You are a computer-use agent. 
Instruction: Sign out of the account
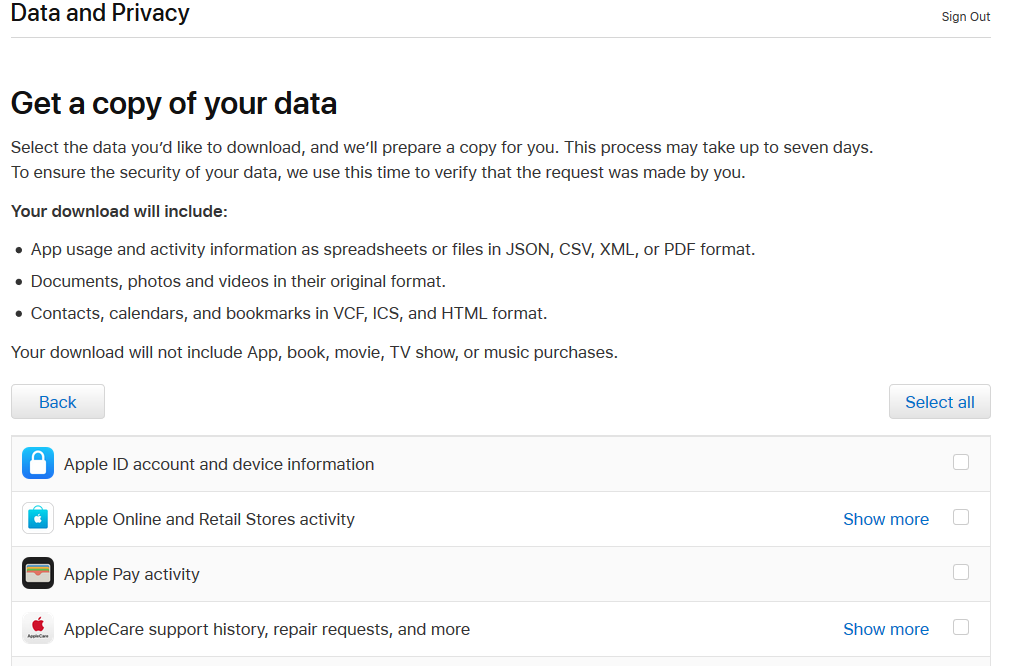click(965, 17)
